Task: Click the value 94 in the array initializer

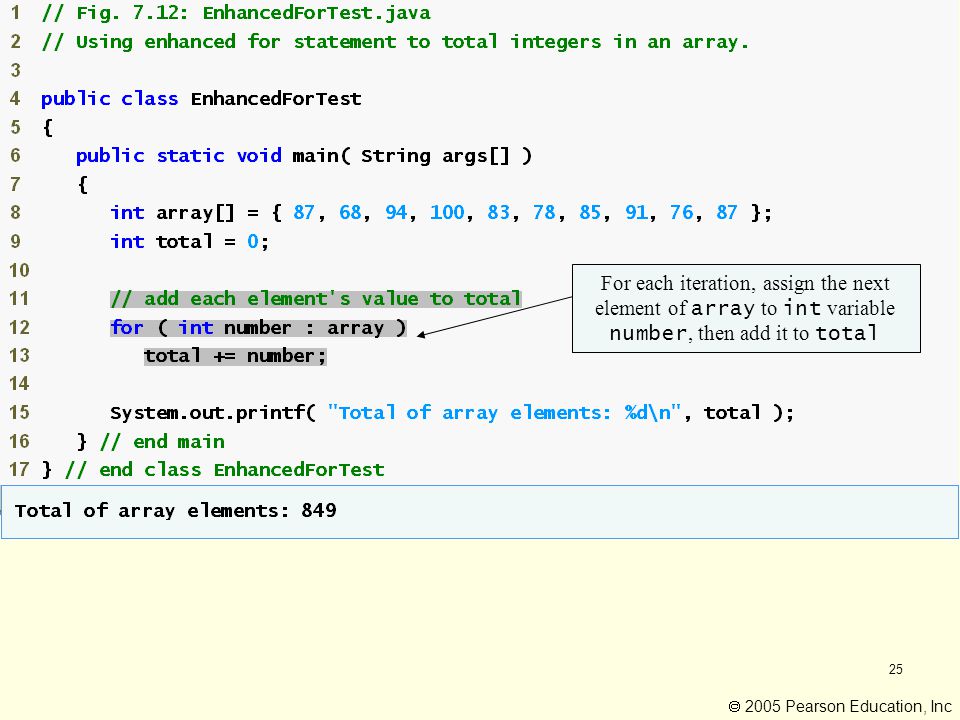Action: pyautogui.click(x=396, y=212)
